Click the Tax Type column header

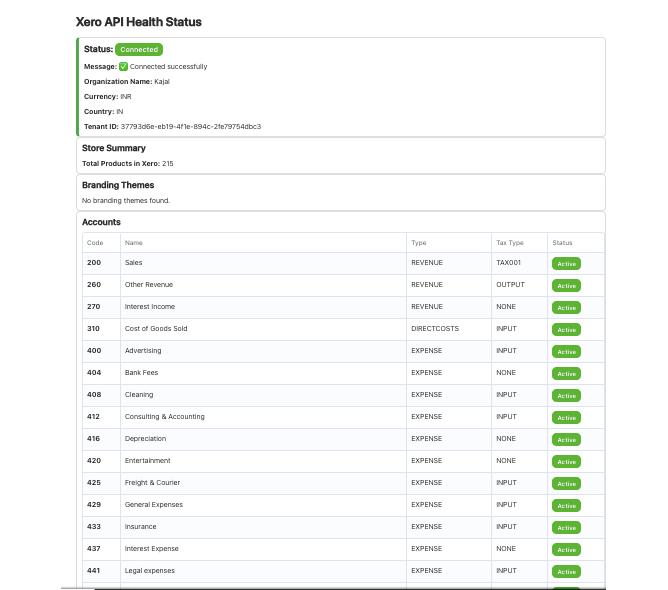click(x=509, y=243)
